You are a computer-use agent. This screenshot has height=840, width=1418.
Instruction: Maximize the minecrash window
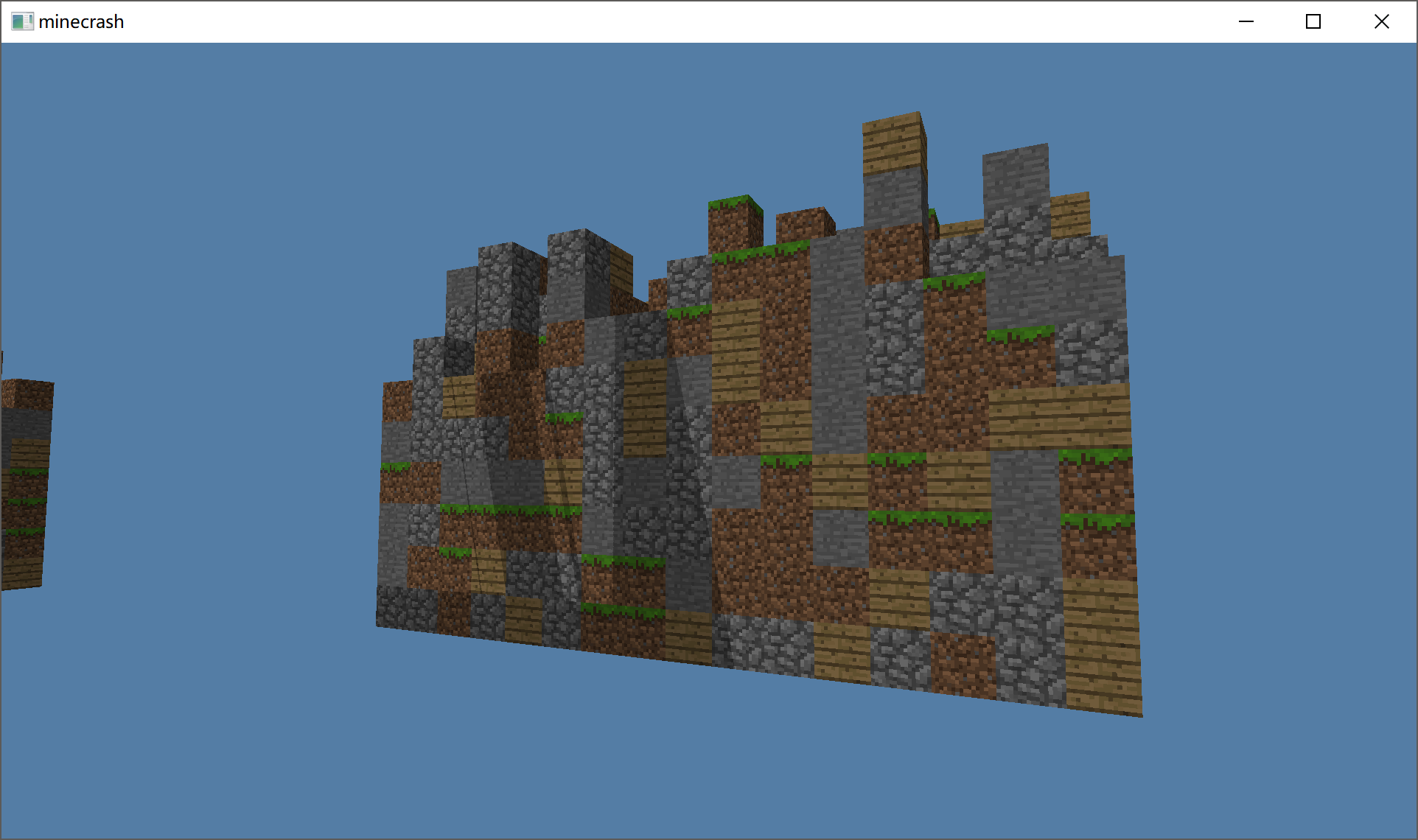tap(1313, 21)
